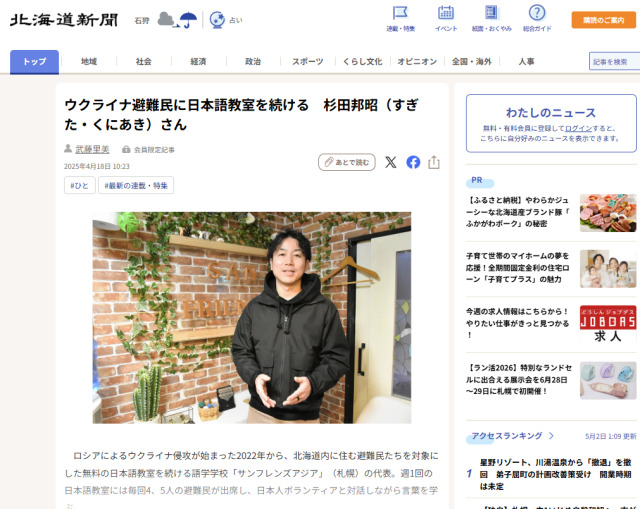Image resolution: width=640 pixels, height=509 pixels.
Task: Click the 記事を検索 search field
Action: point(614,62)
